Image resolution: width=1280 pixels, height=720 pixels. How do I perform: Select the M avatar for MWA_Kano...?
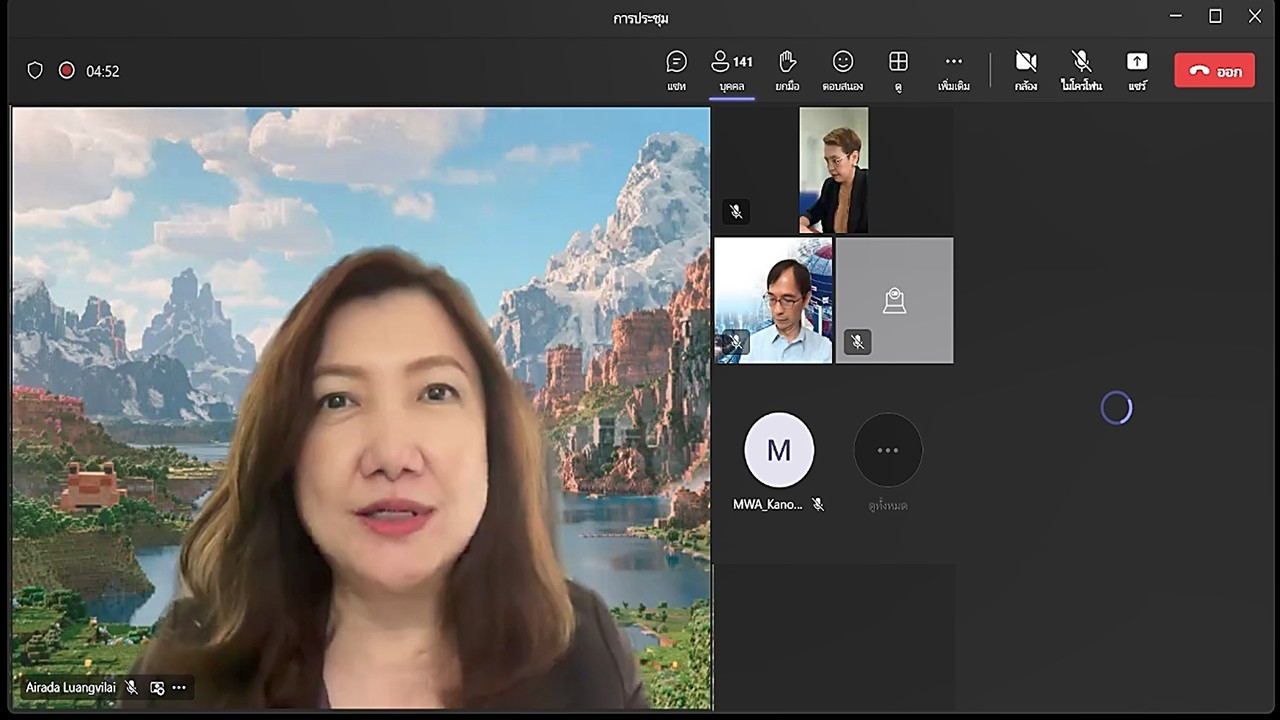coord(779,450)
